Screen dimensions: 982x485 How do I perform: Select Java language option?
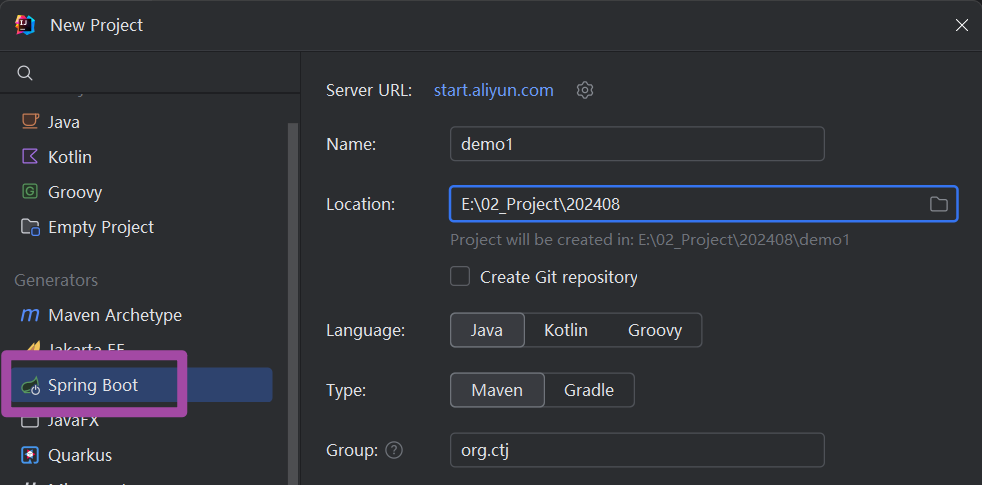pyautogui.click(x=487, y=330)
